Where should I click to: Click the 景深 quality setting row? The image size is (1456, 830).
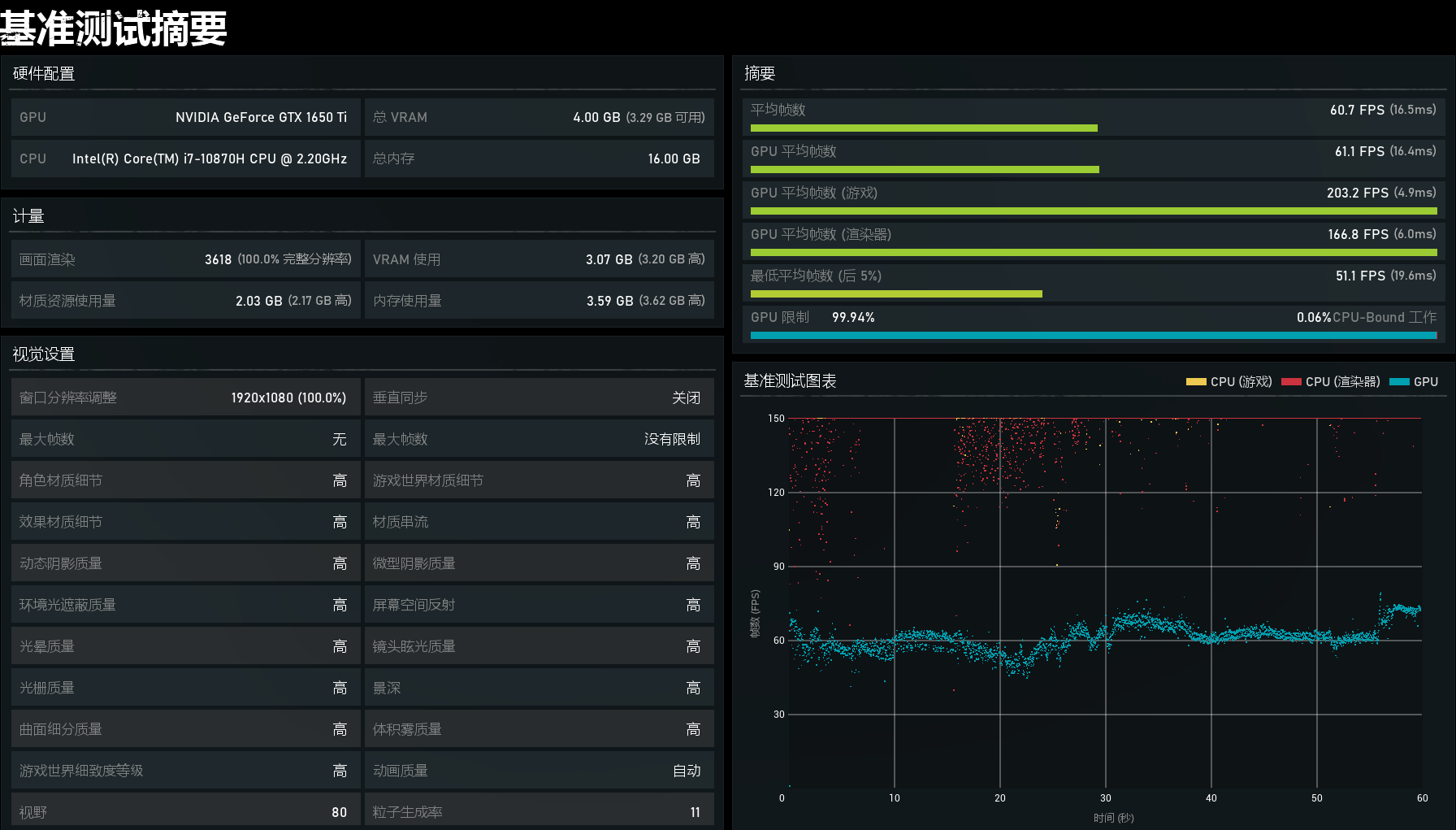539,688
